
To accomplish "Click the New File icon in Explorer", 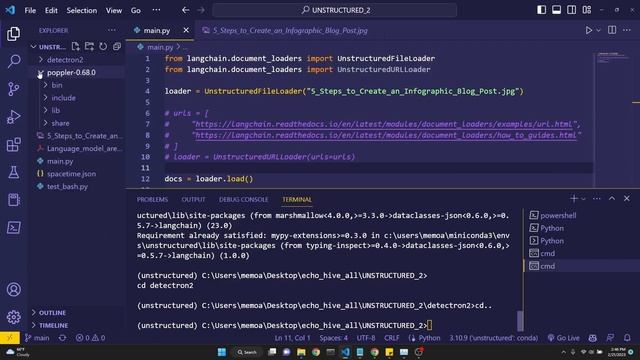I will coord(76,47).
